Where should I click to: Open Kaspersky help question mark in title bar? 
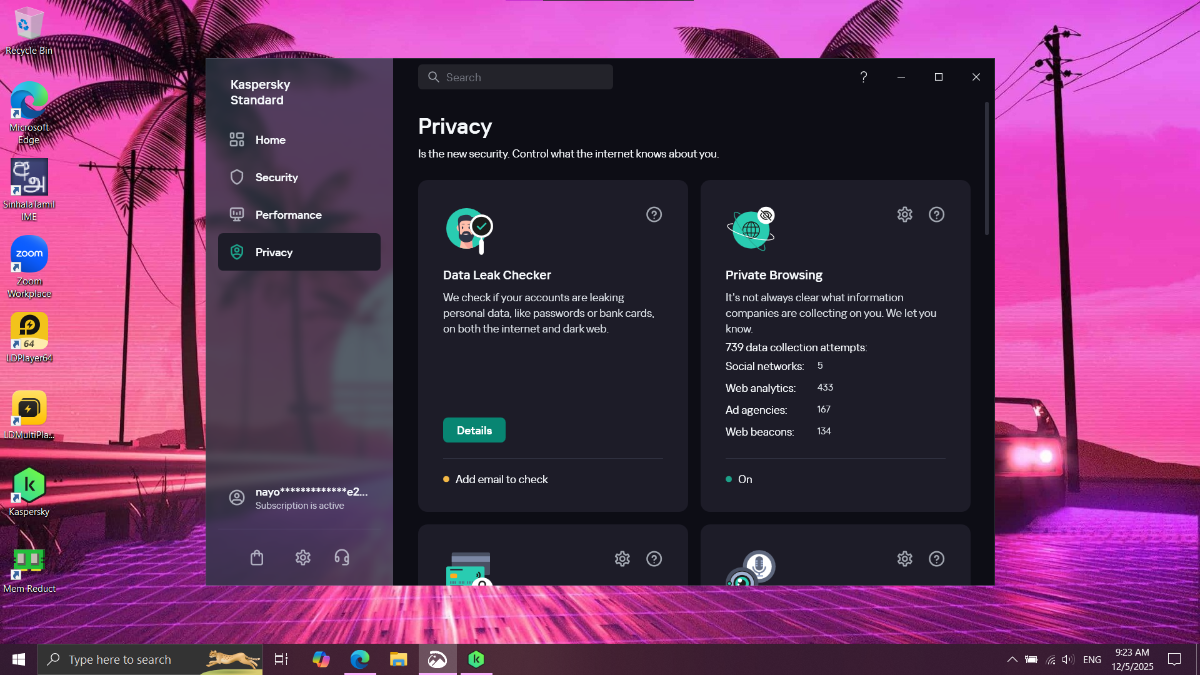tap(864, 77)
